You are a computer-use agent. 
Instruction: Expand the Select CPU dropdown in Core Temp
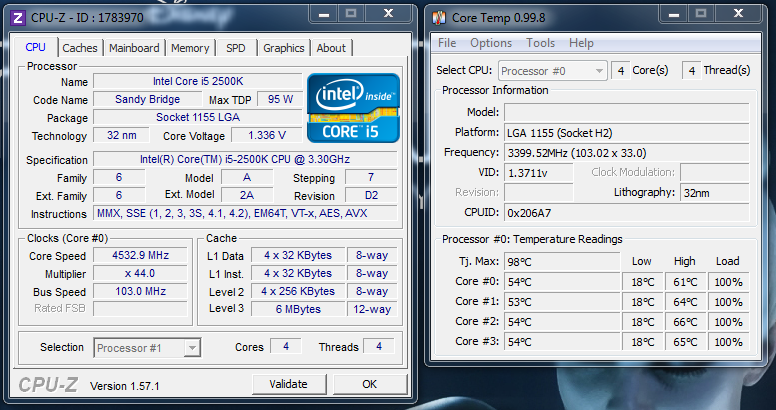point(552,71)
